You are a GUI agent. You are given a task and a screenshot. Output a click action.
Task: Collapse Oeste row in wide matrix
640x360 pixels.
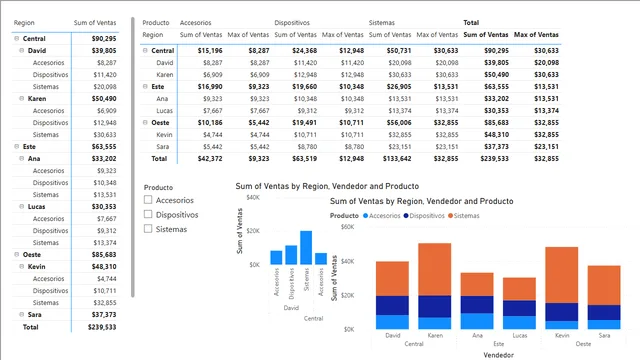pos(145,122)
